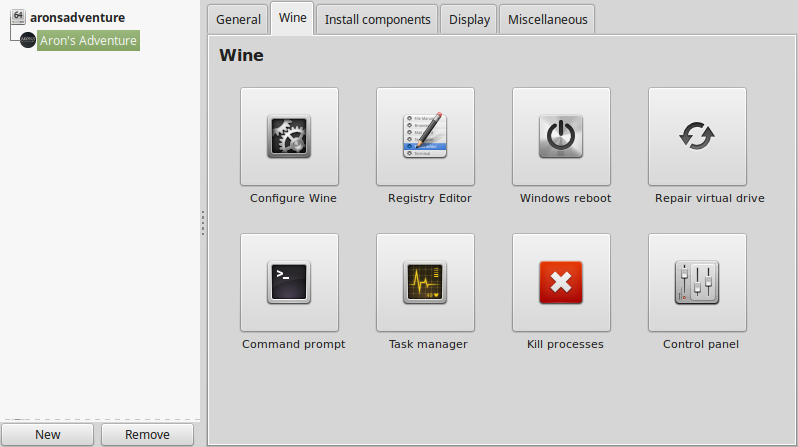Switch to the General tab
The image size is (798, 447).
coord(238,19)
